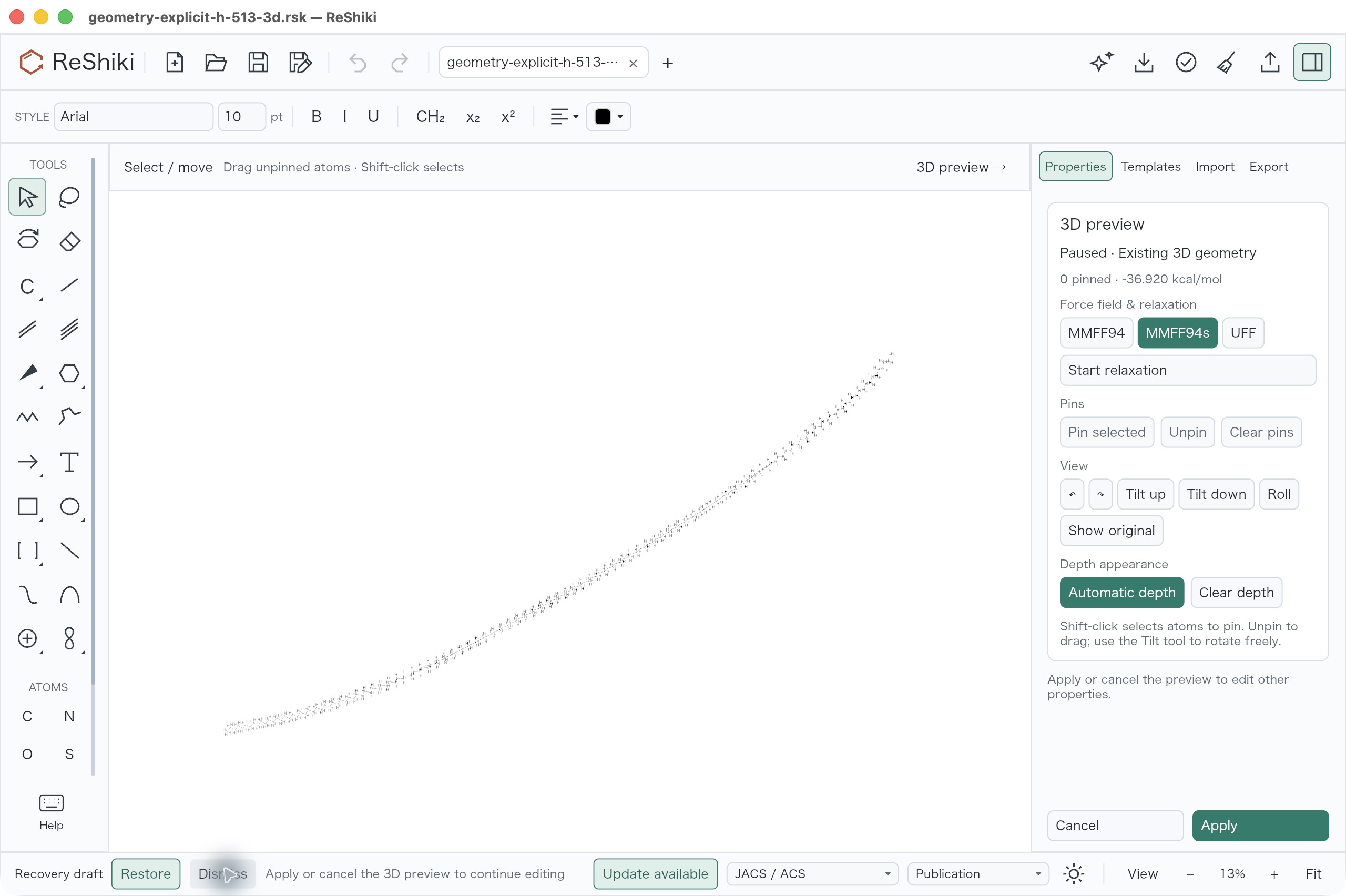Screen dimensions: 1346x896
Task: Toggle the right side panel
Action: tap(1312, 62)
